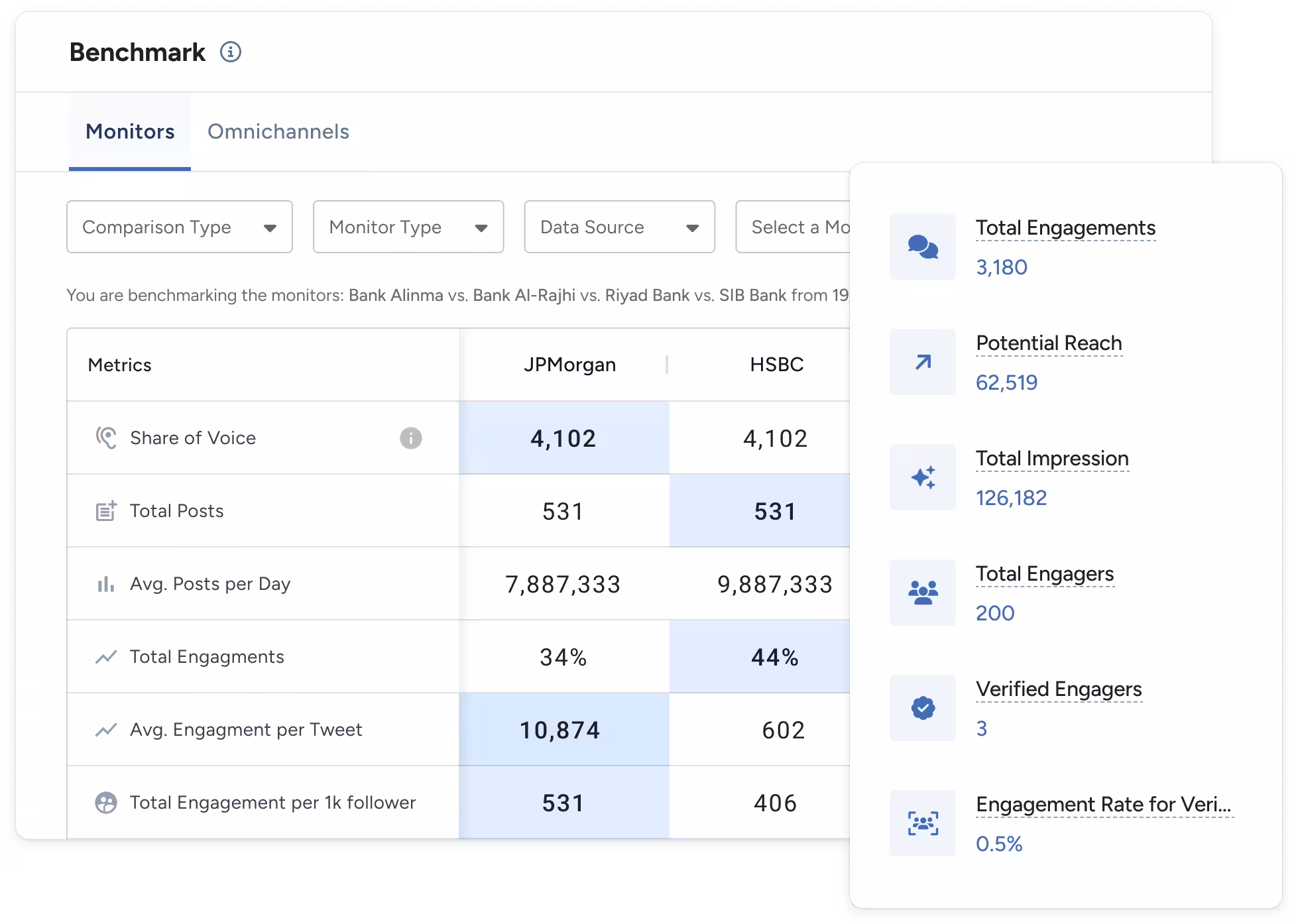
Task: Click the Share of Voice info icon
Action: pos(410,438)
